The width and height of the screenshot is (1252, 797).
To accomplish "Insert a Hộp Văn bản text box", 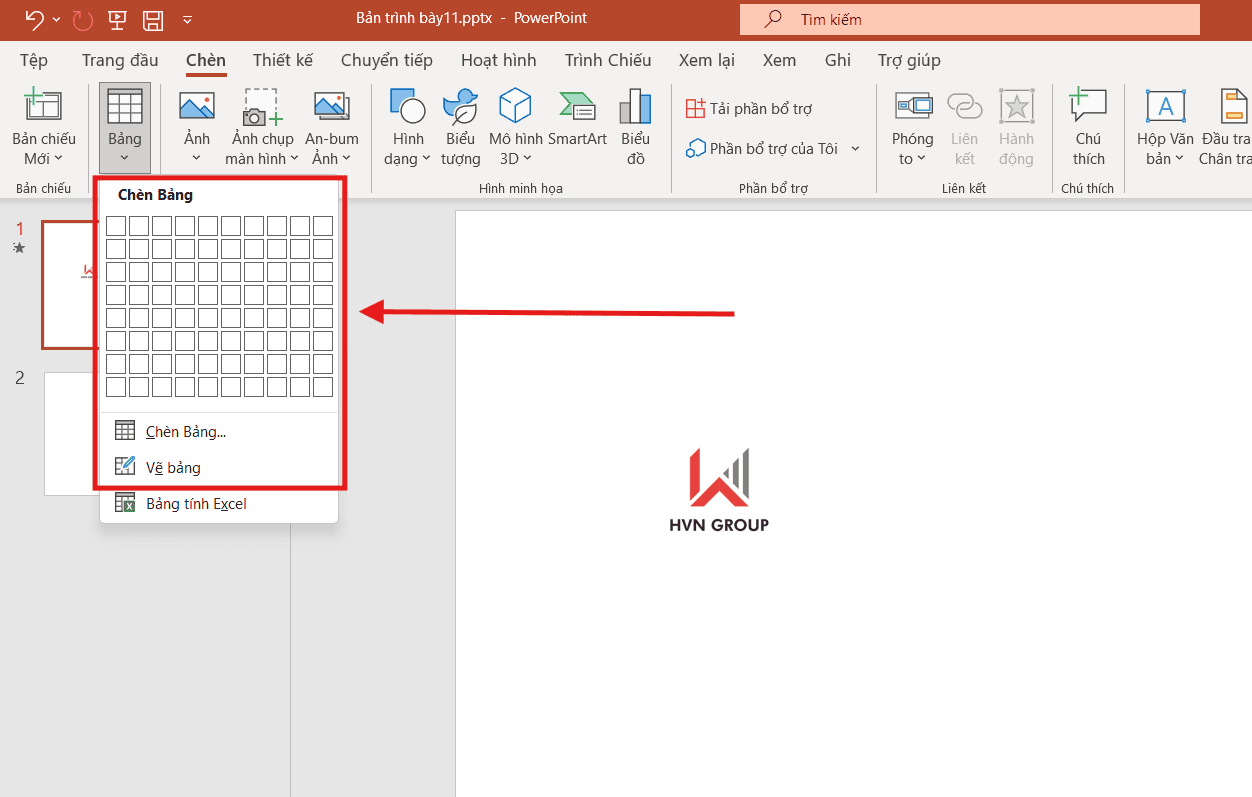I will point(1164,127).
